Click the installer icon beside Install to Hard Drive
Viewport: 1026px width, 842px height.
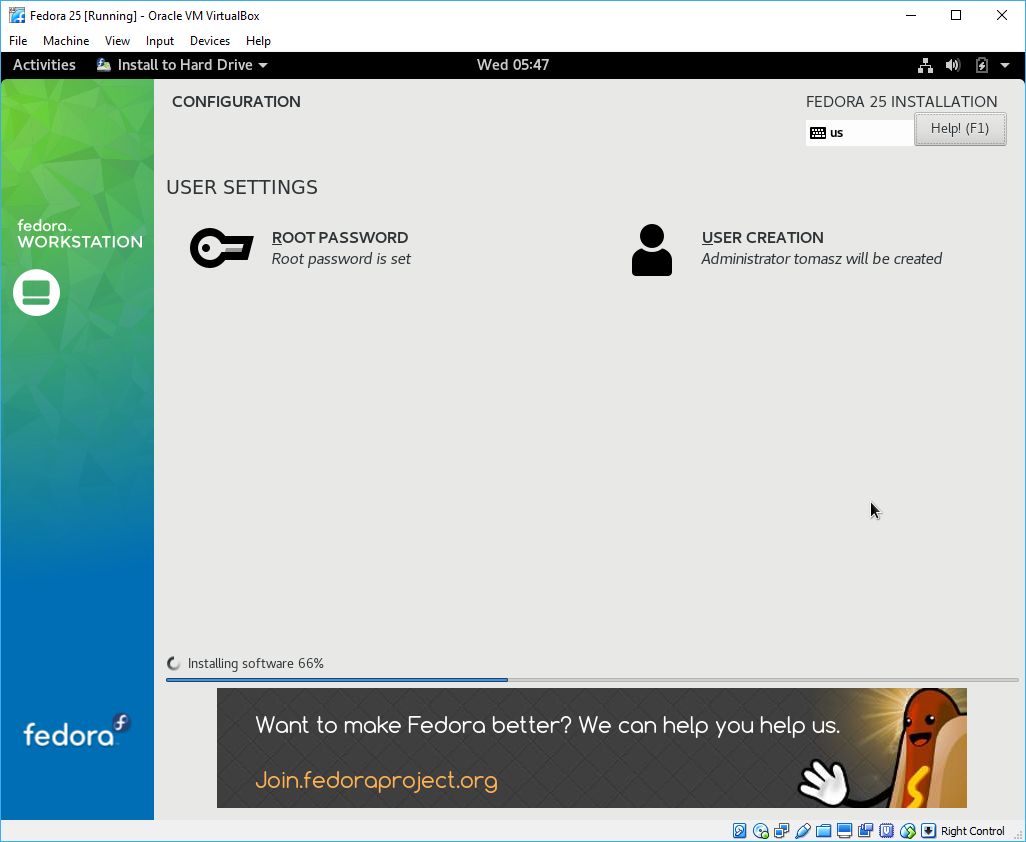point(103,65)
